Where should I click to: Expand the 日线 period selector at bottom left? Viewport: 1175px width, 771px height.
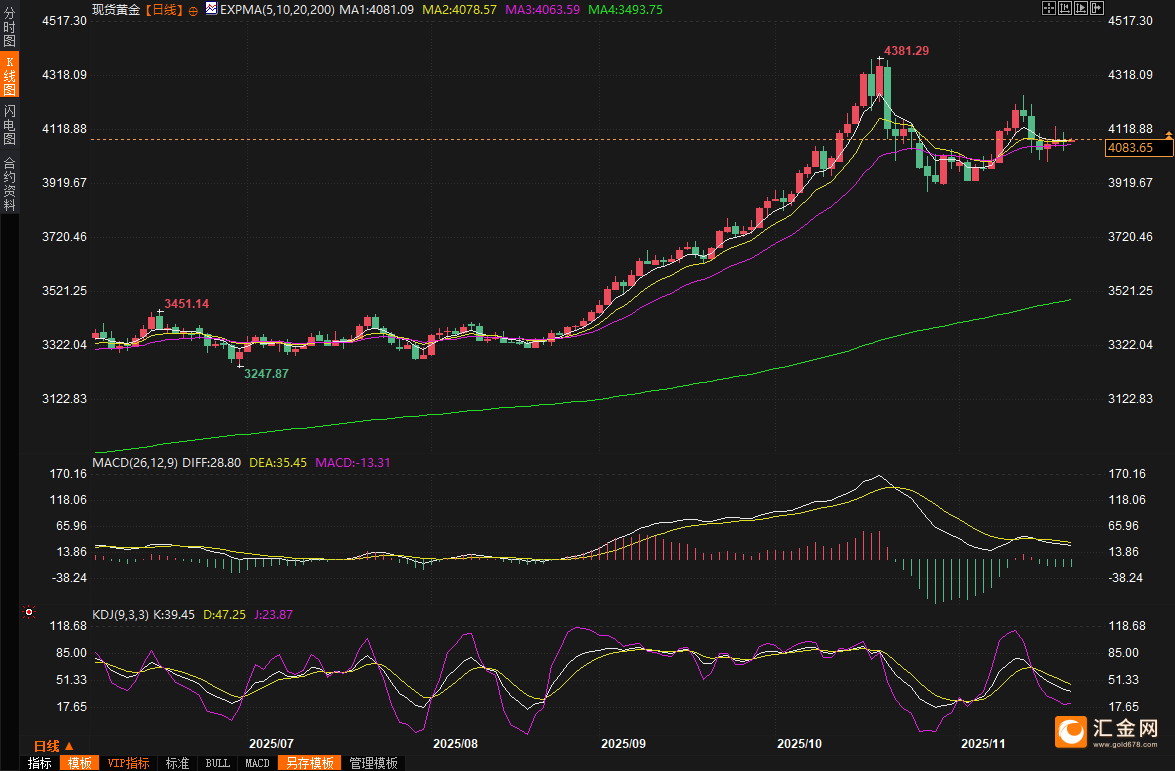point(54,746)
